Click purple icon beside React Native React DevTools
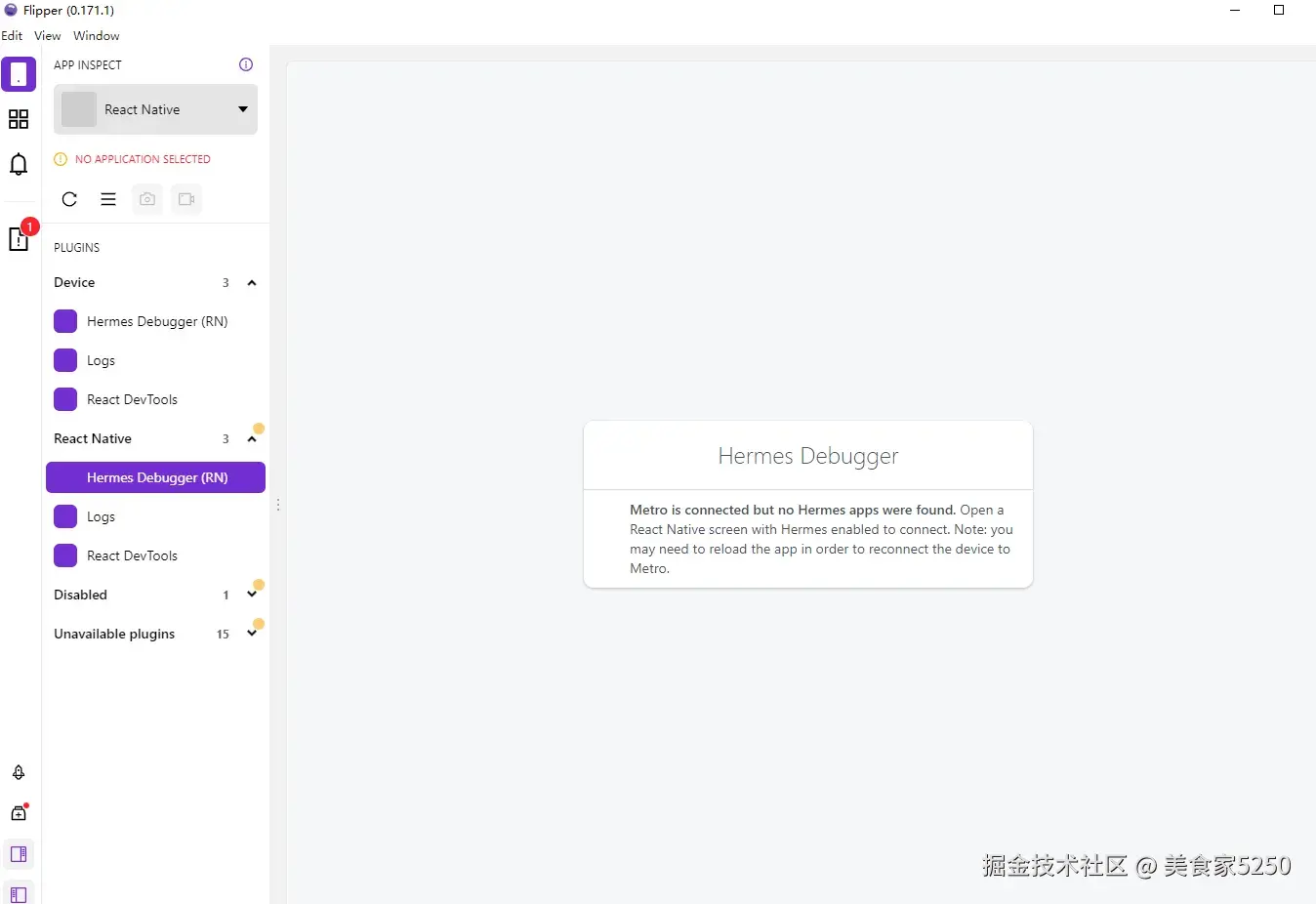Screen dimensions: 1316x904 click(65, 555)
